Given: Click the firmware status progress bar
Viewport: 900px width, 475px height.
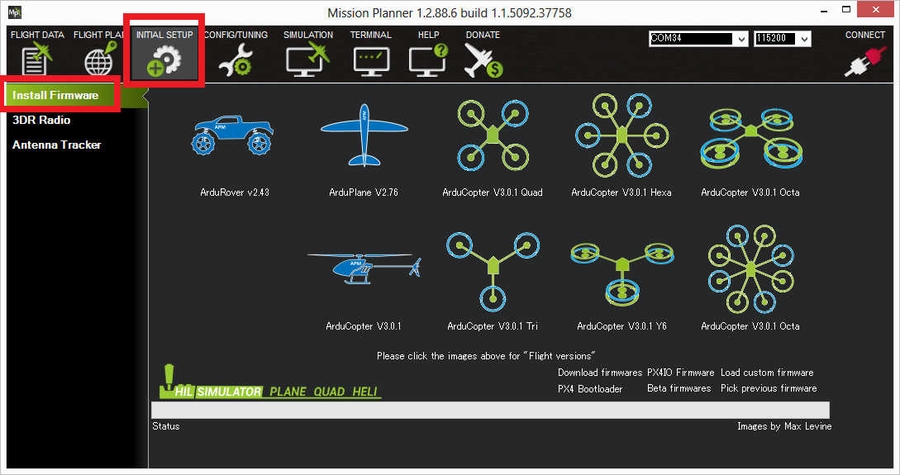Looking at the screenshot, I should 490,409.
